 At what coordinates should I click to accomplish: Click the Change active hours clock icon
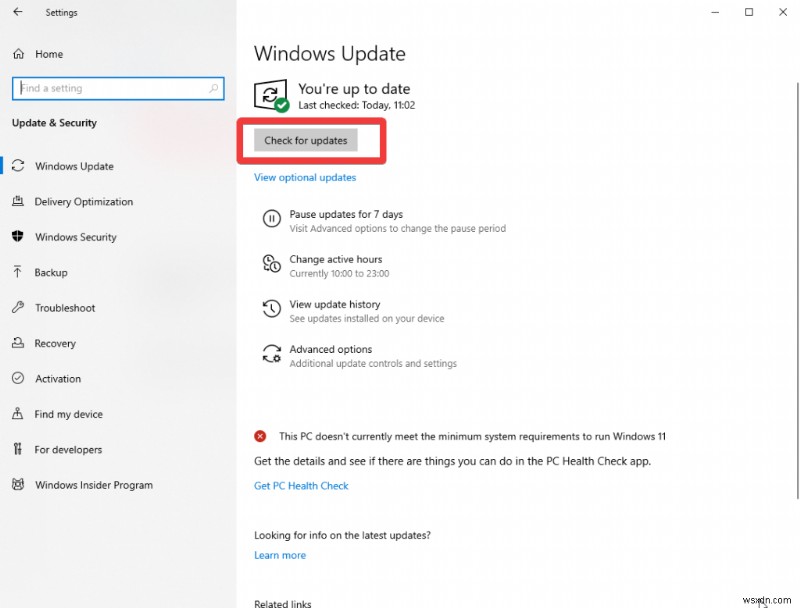tap(271, 264)
